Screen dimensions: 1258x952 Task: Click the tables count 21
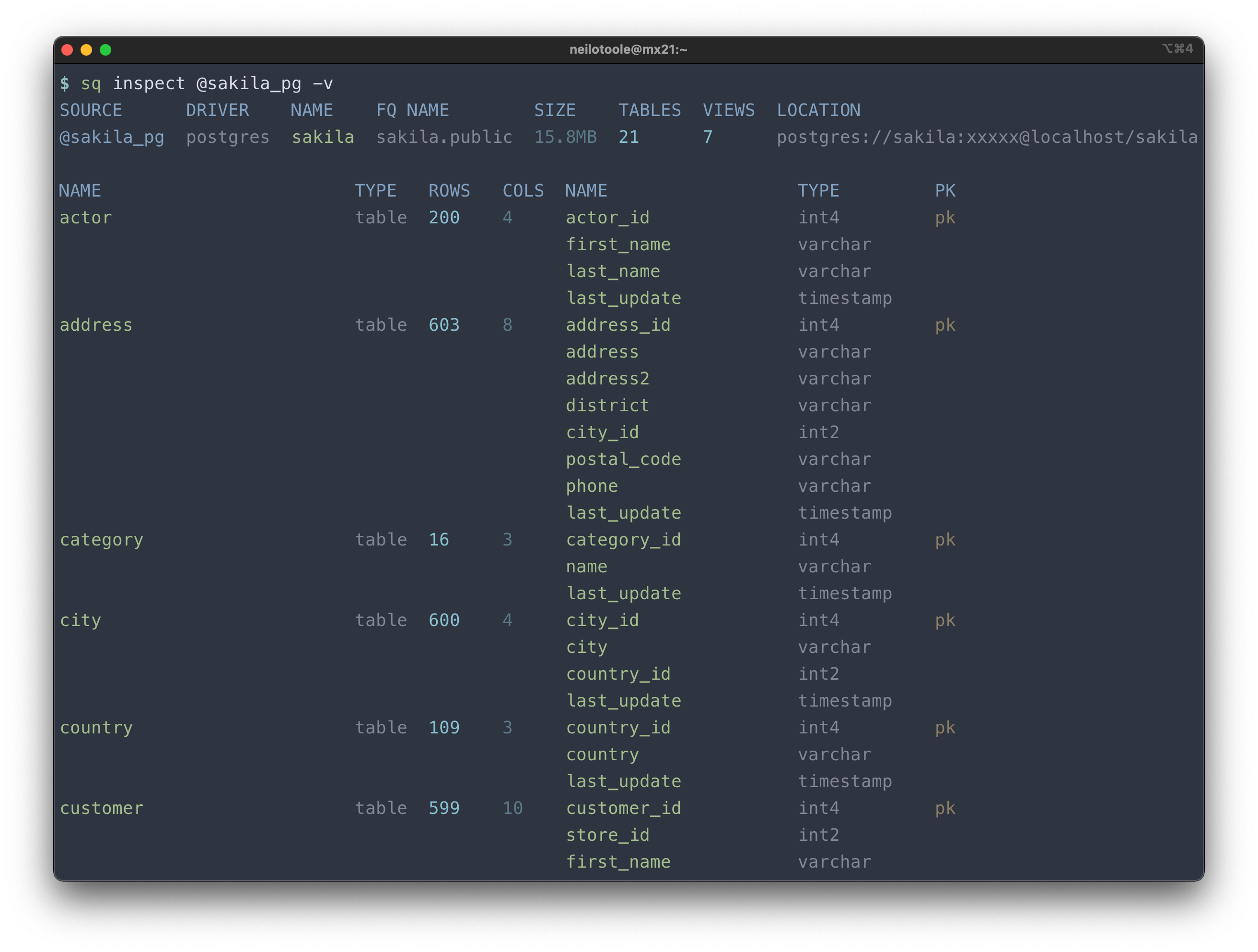629,137
